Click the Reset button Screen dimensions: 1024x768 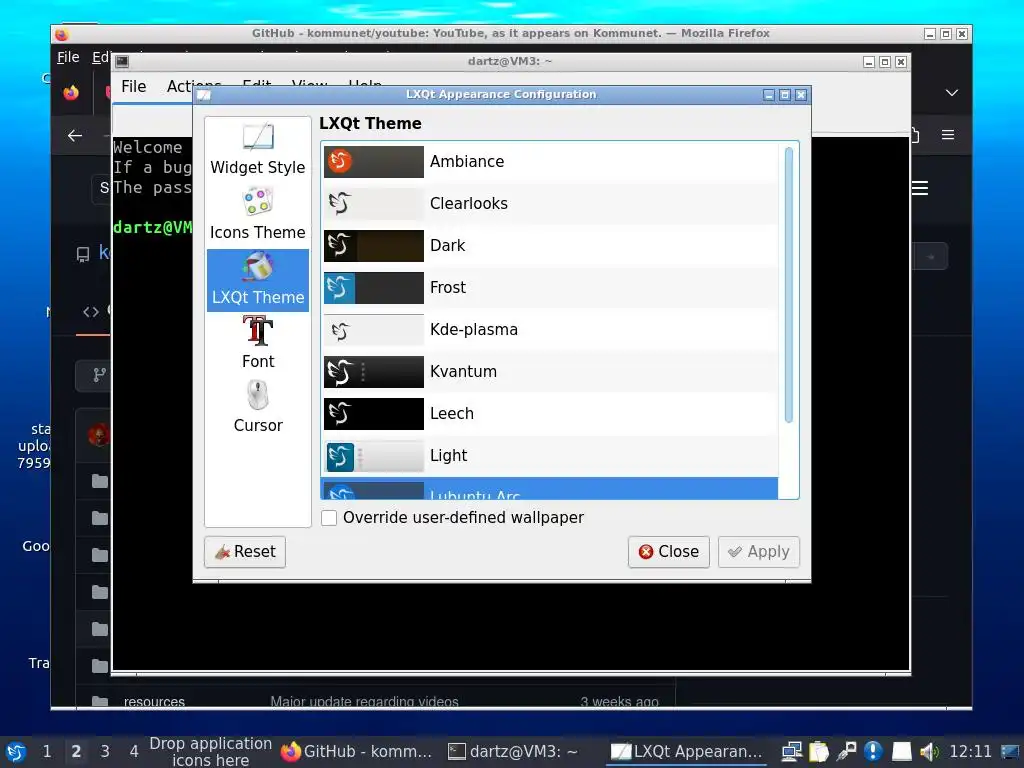[x=245, y=552]
